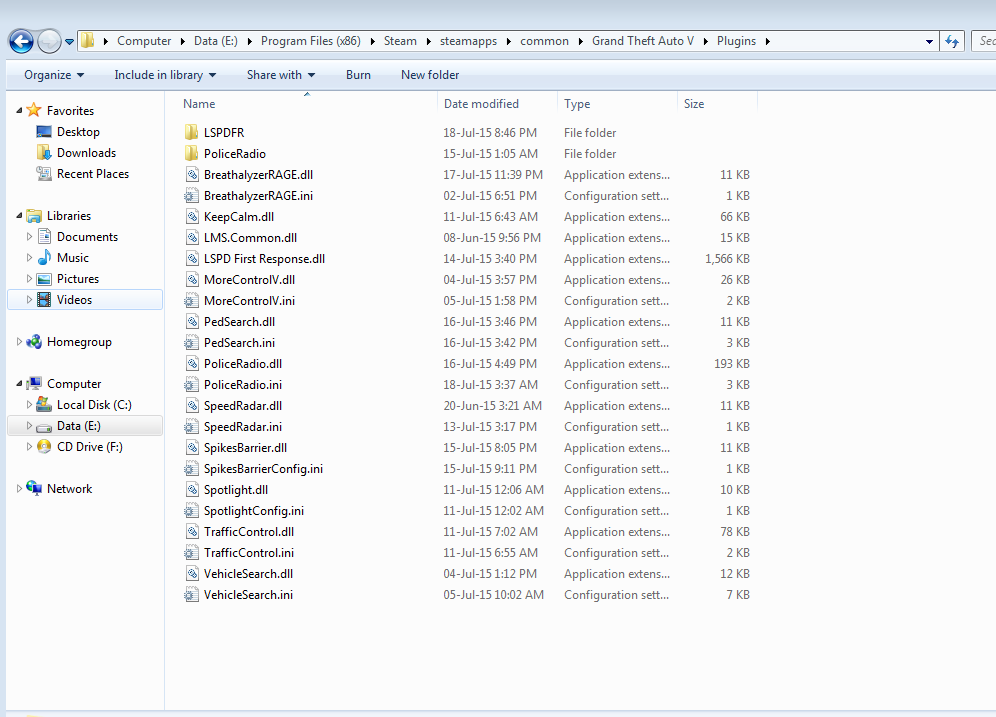Select the PedSearch.dll file
The width and height of the screenshot is (996, 717).
pos(239,321)
